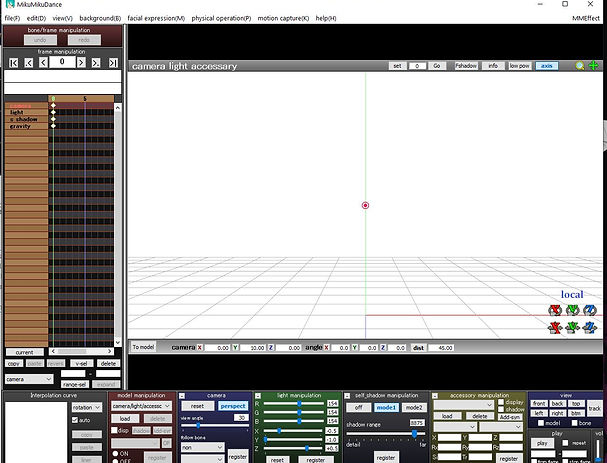Click the green move cross icon
The width and height of the screenshot is (607, 463).
(593, 66)
